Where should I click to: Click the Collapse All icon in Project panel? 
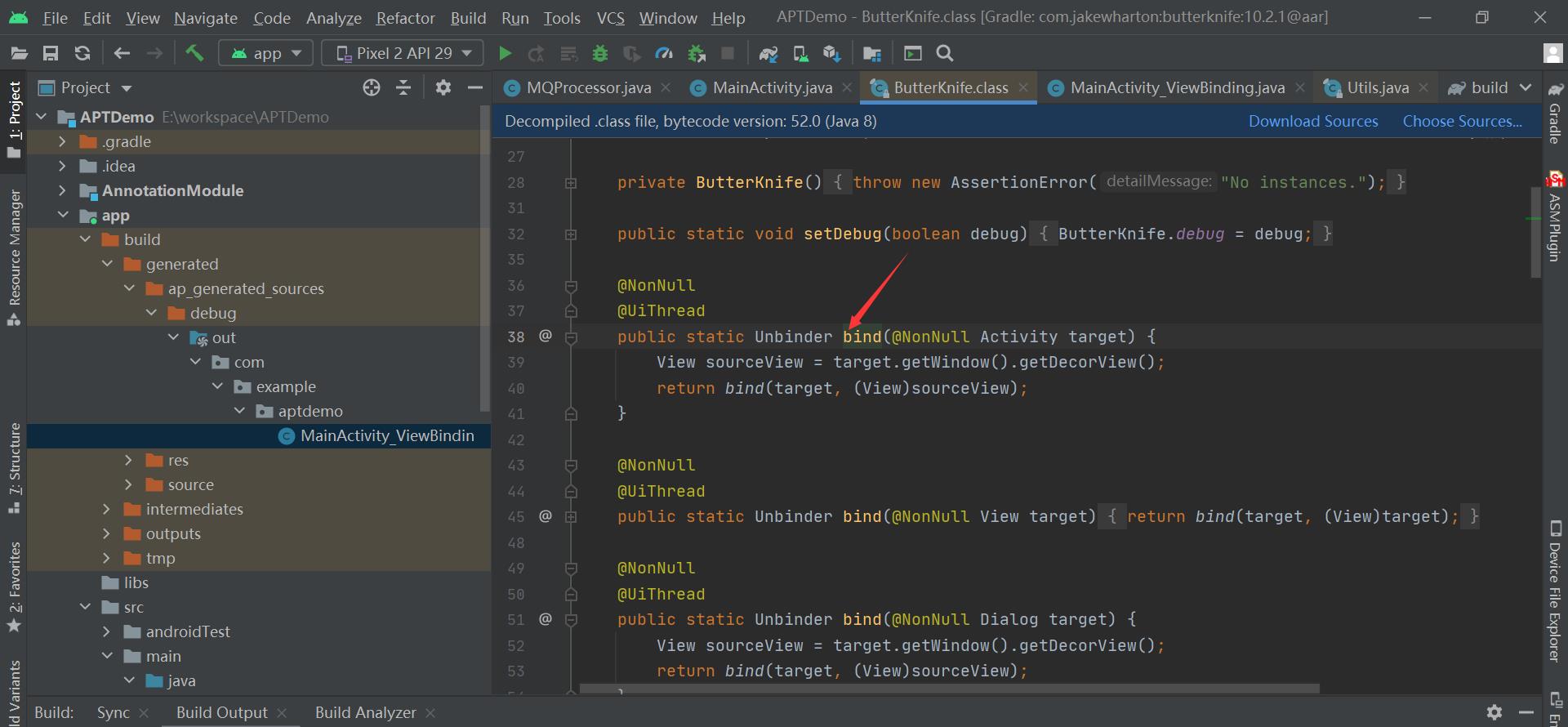403,87
